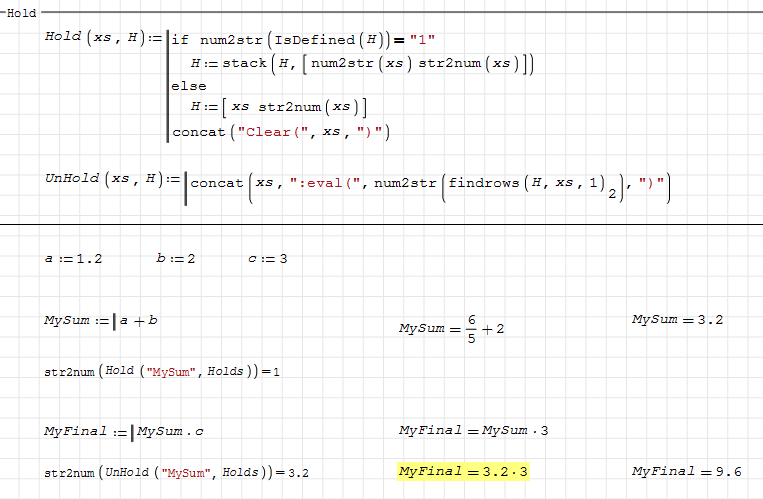Select the str2num(Hold("MySum", Holds)) region
This screenshot has width=763, height=499.
click(162, 371)
